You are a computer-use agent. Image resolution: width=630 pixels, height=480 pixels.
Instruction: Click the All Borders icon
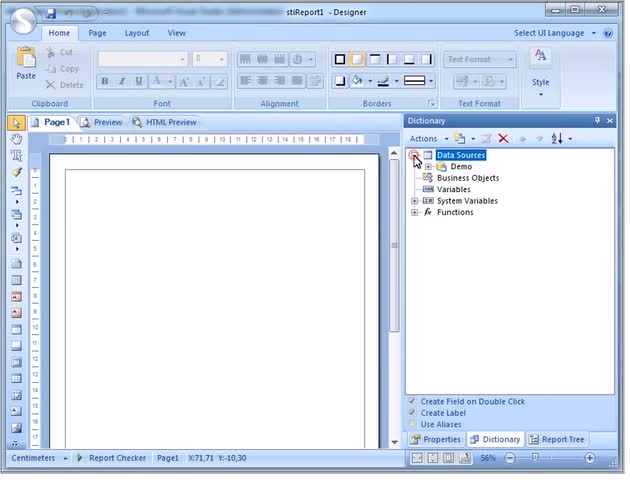(x=340, y=59)
